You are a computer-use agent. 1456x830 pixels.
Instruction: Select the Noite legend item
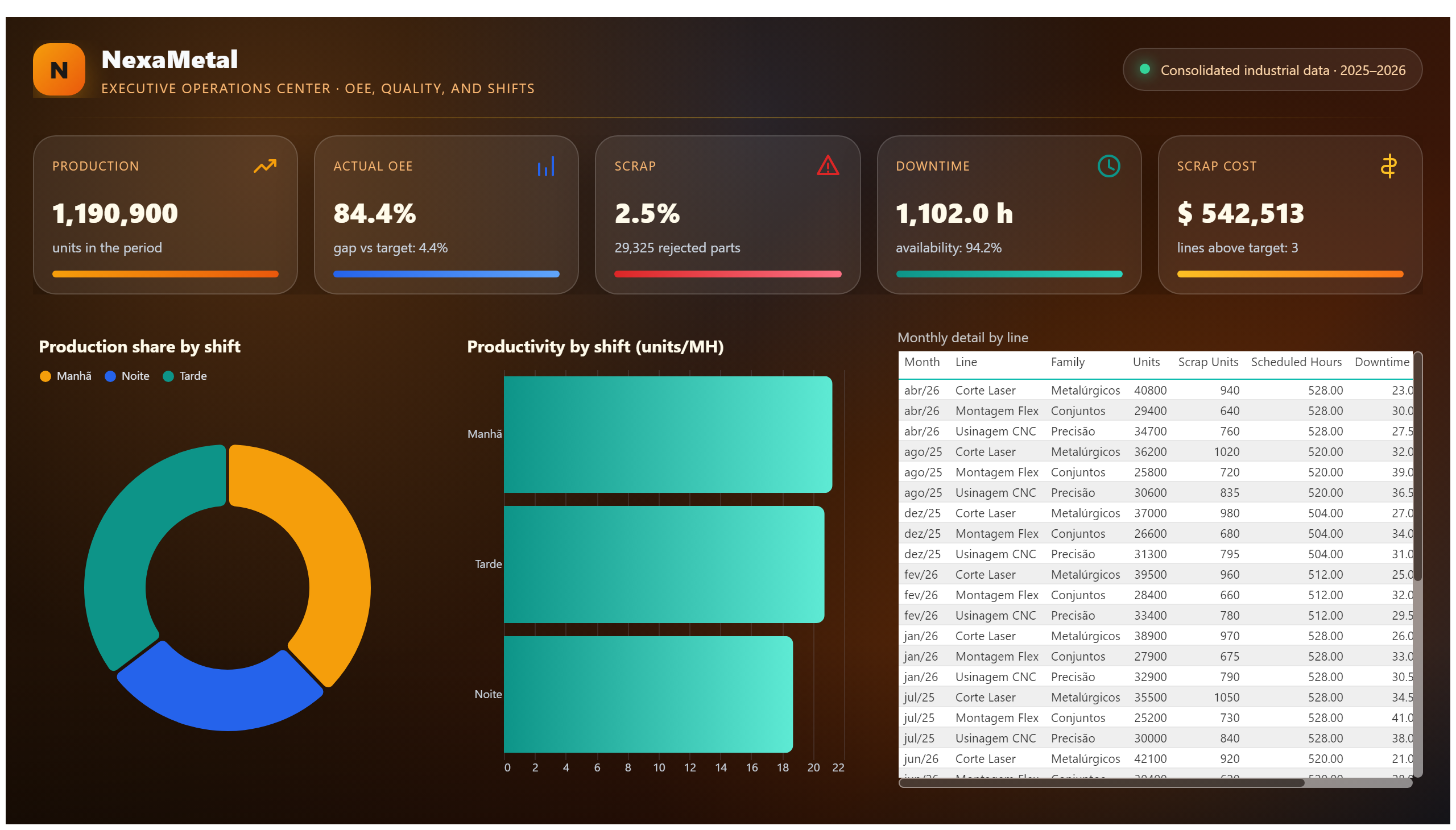[127, 376]
